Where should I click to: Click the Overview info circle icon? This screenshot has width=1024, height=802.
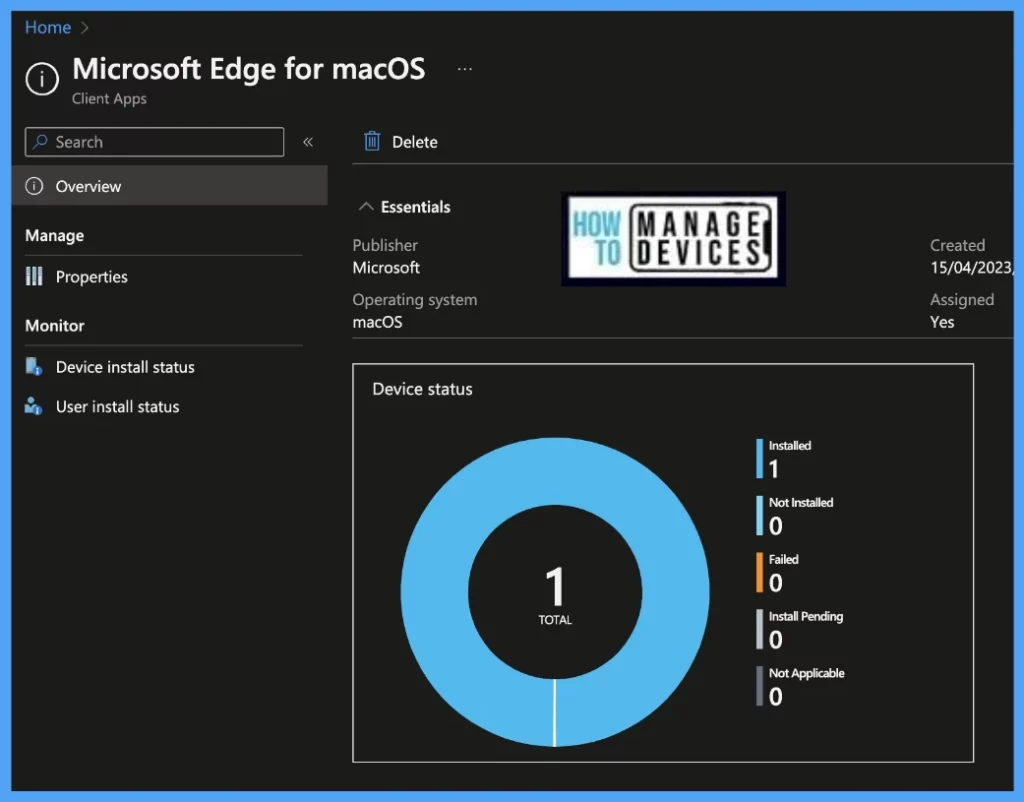pyautogui.click(x=34, y=186)
